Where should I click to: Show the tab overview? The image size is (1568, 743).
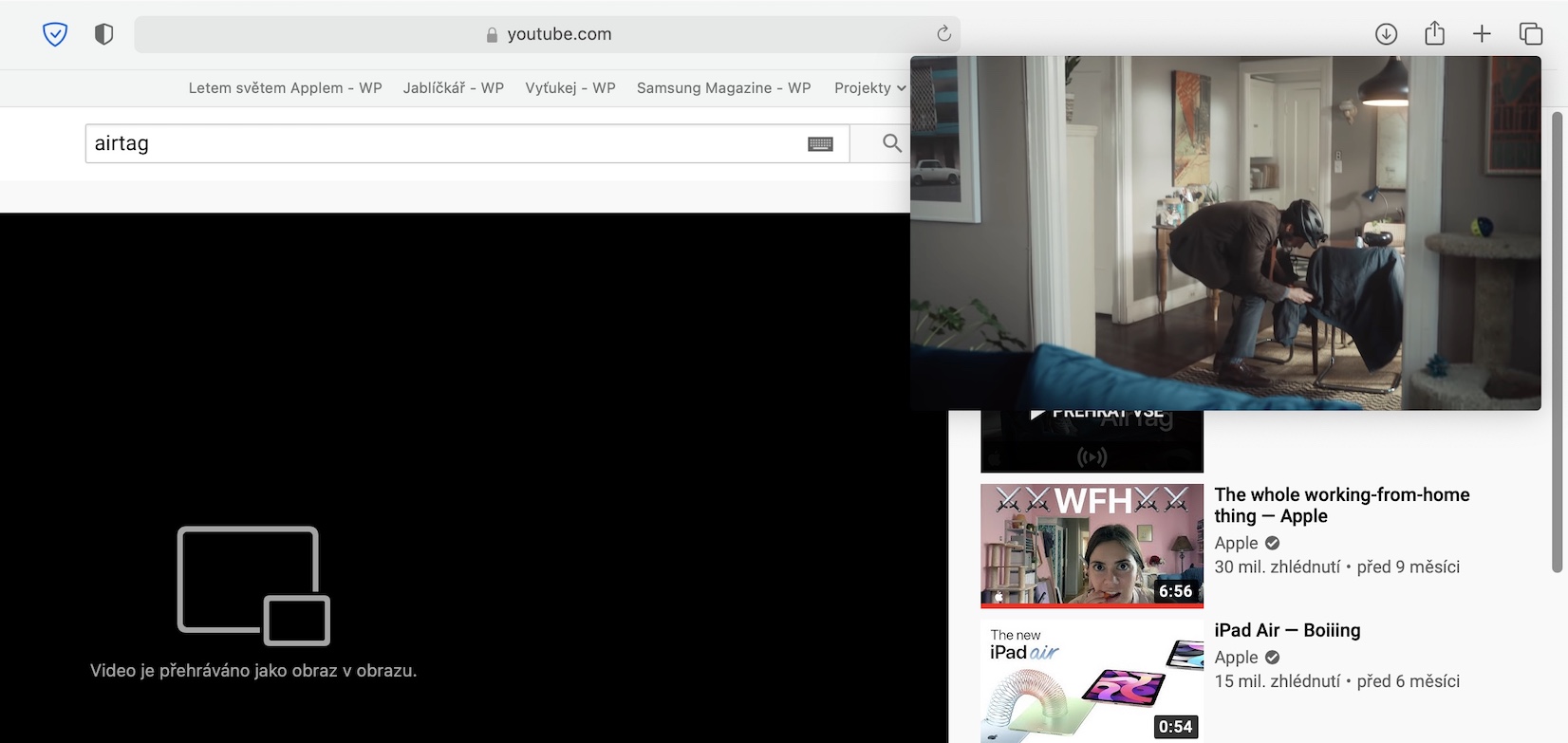[x=1530, y=34]
